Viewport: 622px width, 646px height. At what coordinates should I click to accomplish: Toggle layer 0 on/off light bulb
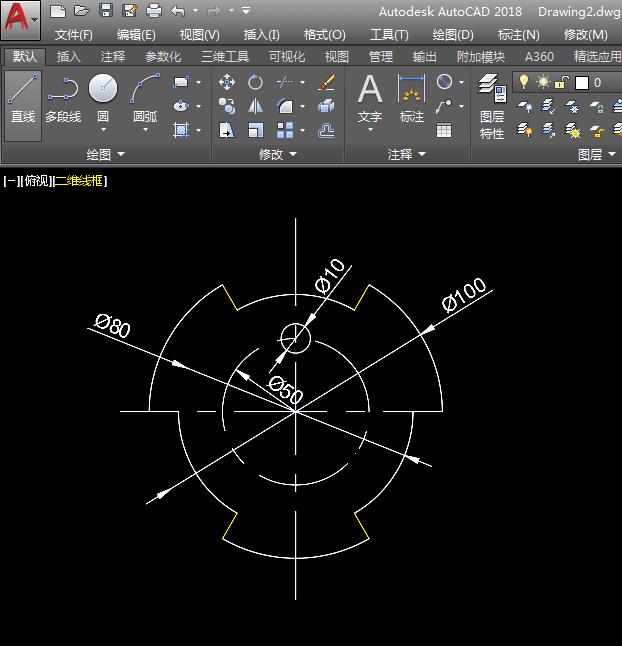pyautogui.click(x=523, y=82)
